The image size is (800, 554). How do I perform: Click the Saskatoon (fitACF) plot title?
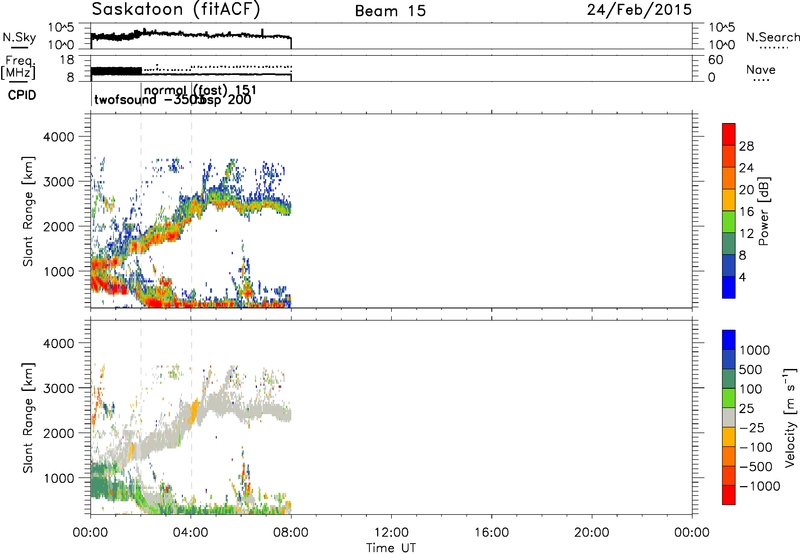pos(176,10)
